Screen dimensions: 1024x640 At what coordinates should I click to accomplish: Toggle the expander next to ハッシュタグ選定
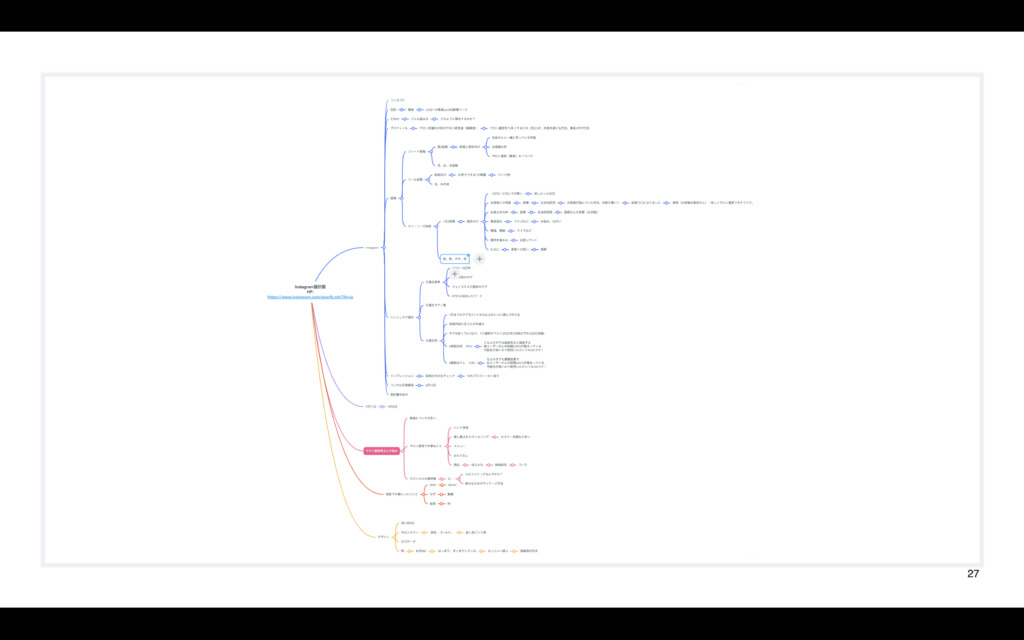point(417,317)
